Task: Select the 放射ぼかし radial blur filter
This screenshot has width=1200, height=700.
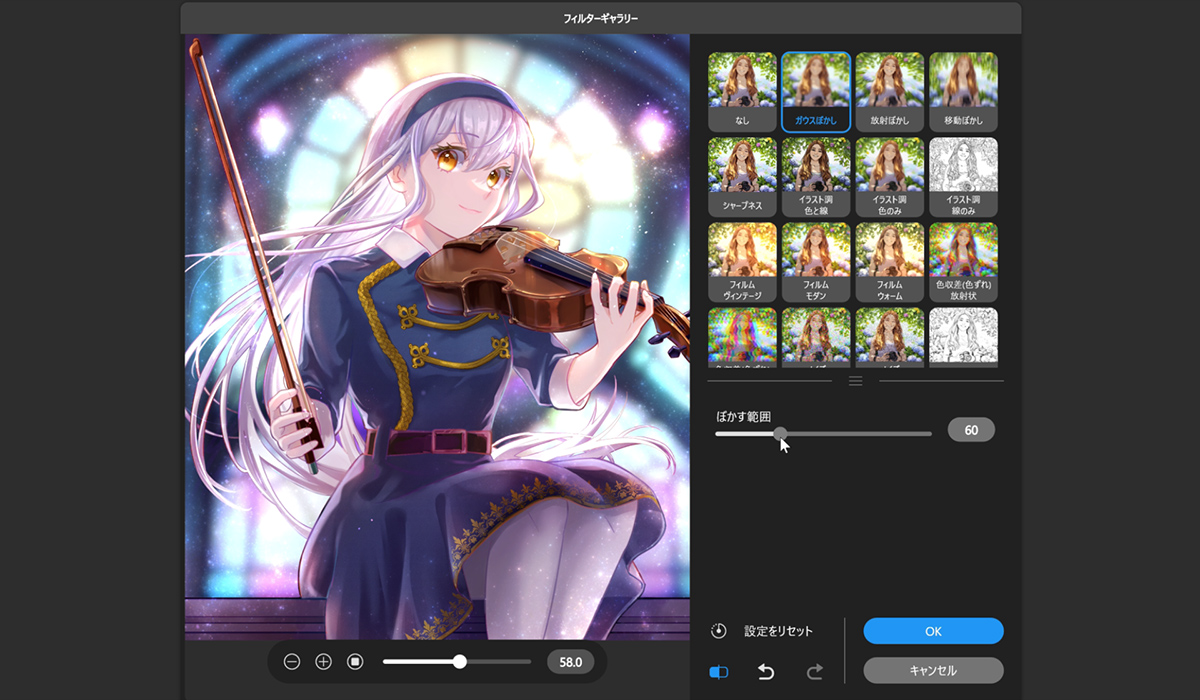Action: point(889,91)
